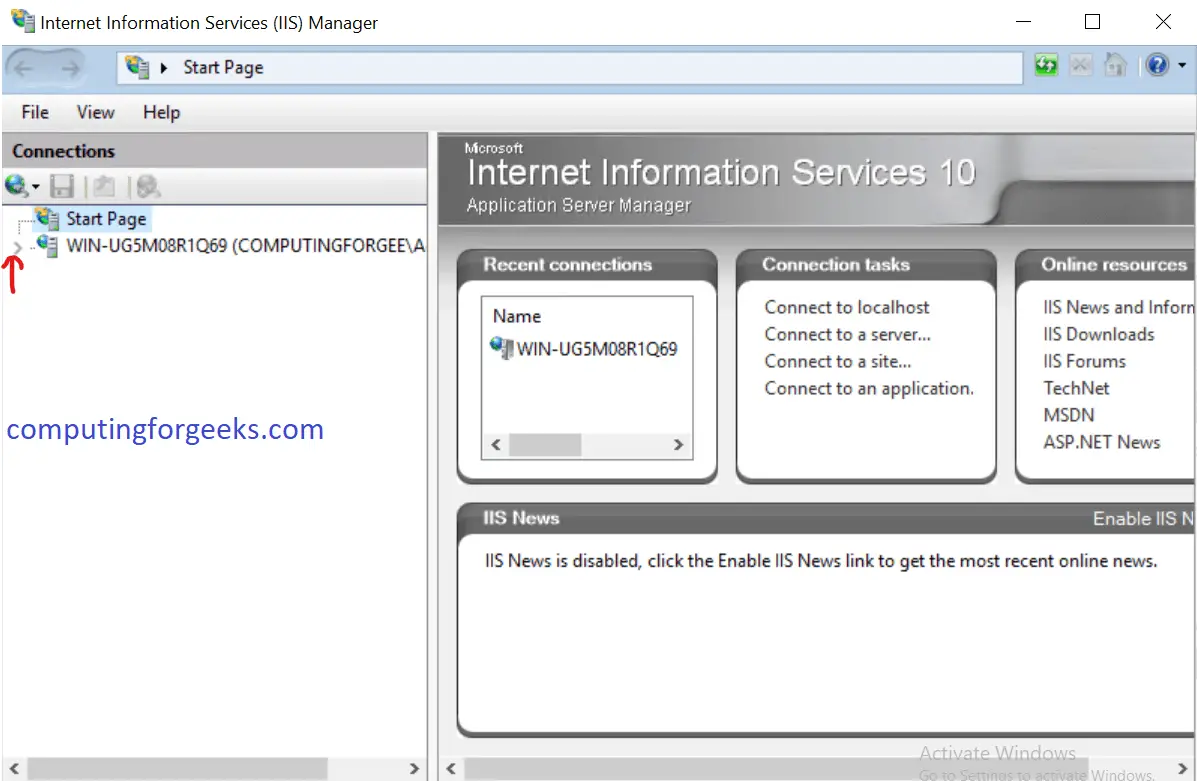Click Connect to a server link
The width and height of the screenshot is (1197, 781).
(x=847, y=334)
